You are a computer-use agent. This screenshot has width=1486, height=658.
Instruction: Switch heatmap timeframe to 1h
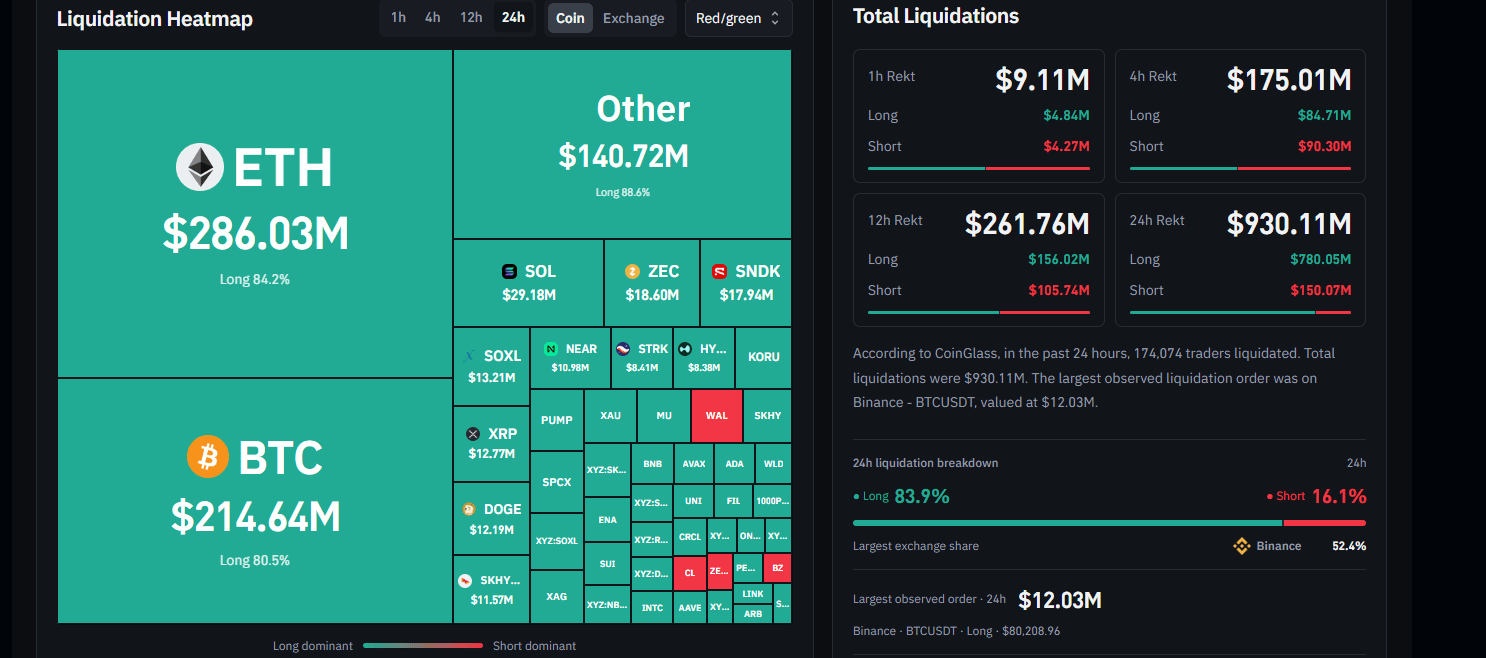click(x=399, y=17)
